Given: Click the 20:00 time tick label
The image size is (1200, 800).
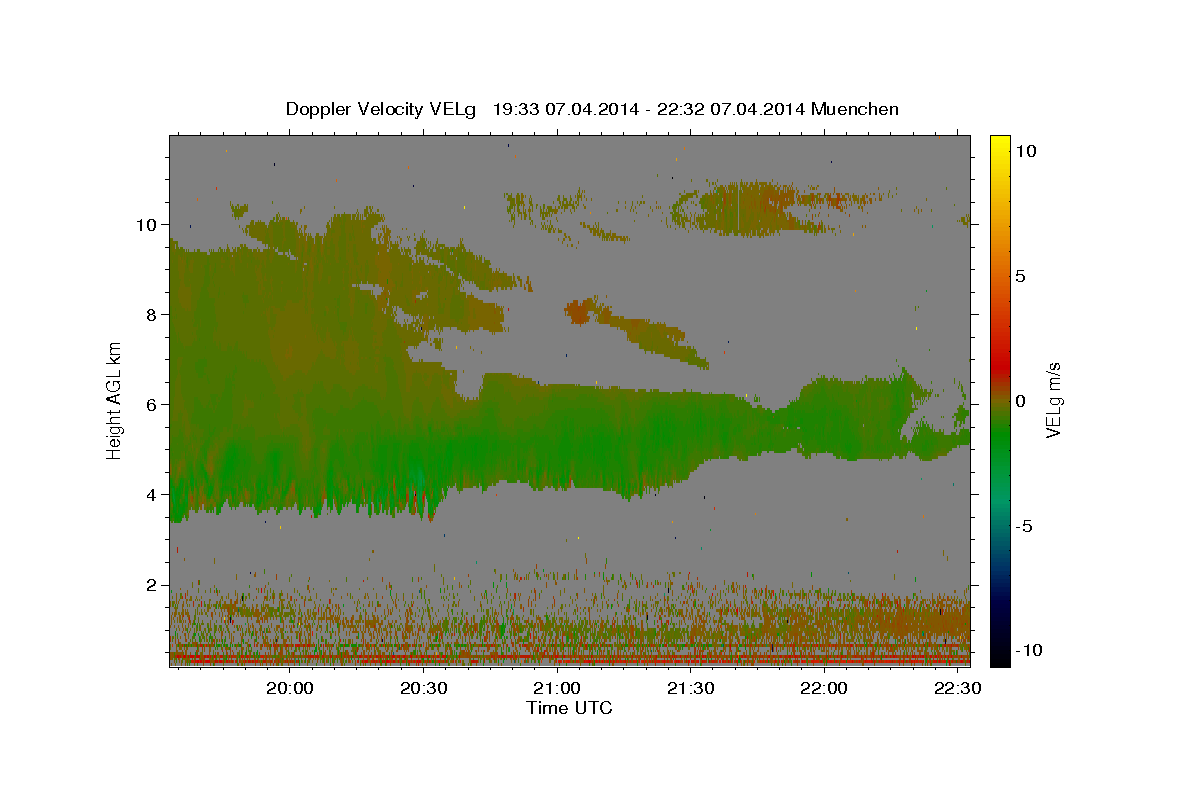Looking at the screenshot, I should point(290,689).
